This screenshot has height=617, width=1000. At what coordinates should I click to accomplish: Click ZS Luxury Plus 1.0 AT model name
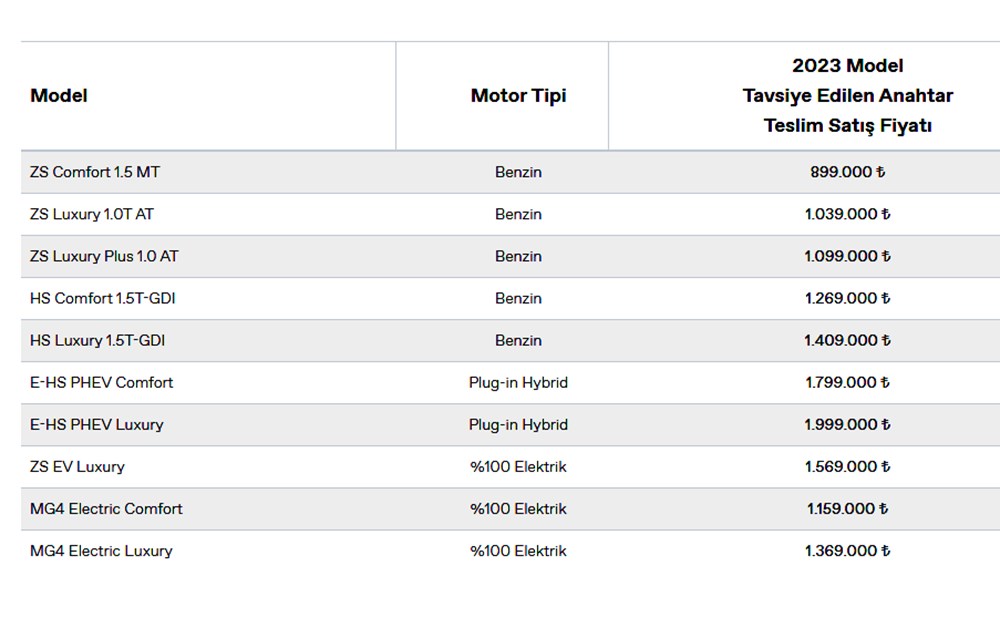click(x=104, y=256)
